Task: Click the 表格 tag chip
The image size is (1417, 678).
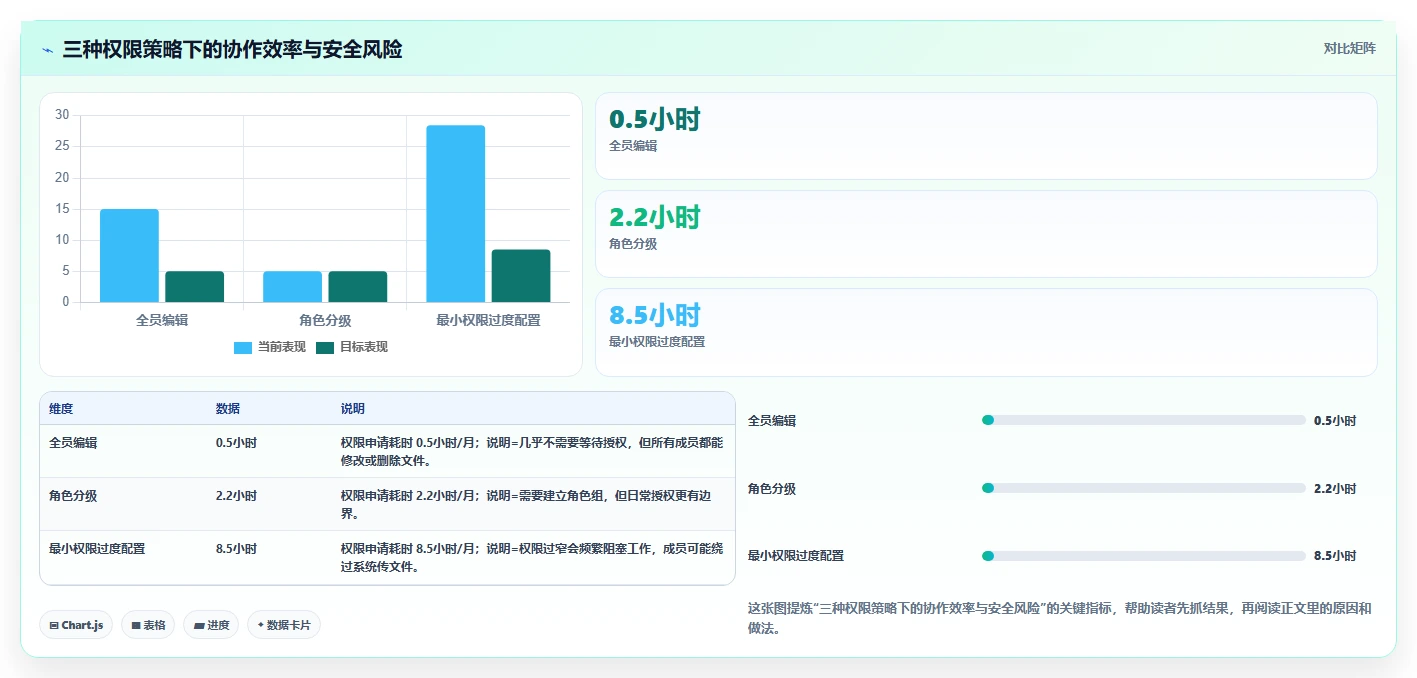Action: [x=148, y=625]
